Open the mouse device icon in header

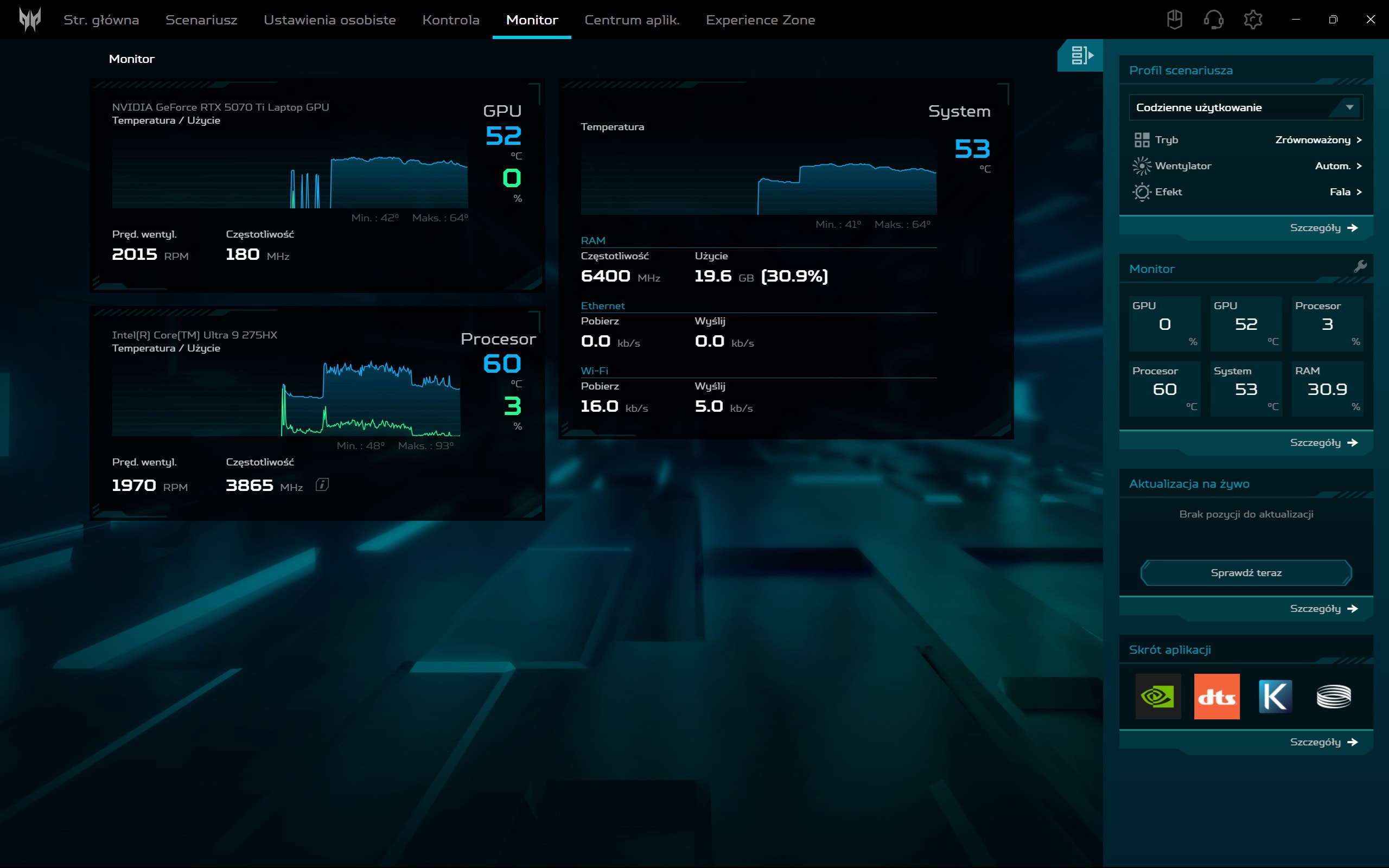tap(1174, 20)
